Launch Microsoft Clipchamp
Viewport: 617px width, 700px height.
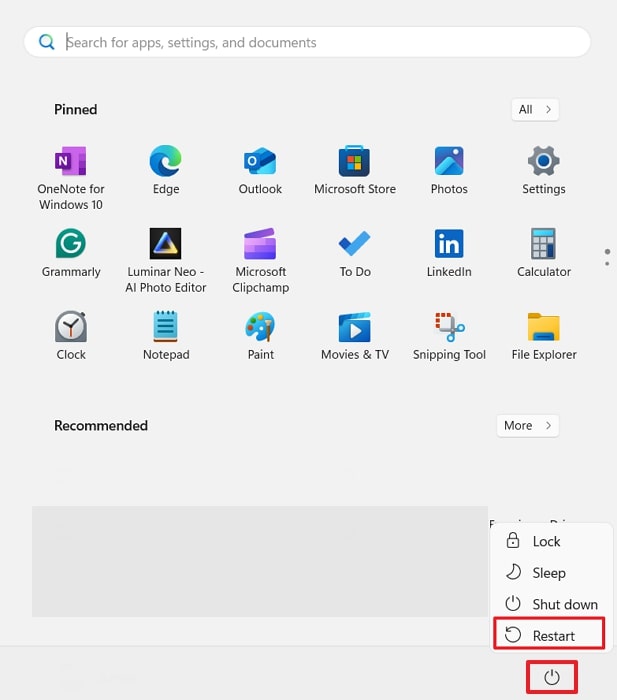tap(260, 261)
